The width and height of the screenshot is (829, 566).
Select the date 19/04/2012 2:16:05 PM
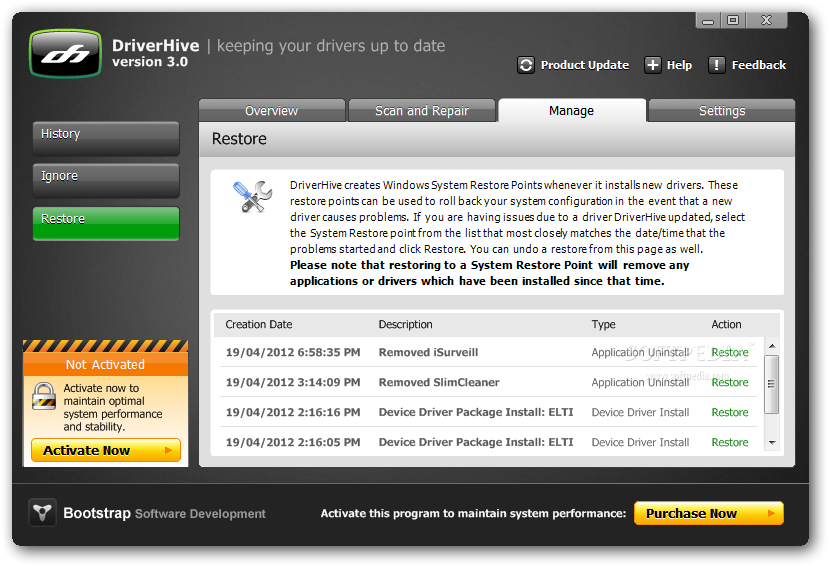tap(293, 442)
